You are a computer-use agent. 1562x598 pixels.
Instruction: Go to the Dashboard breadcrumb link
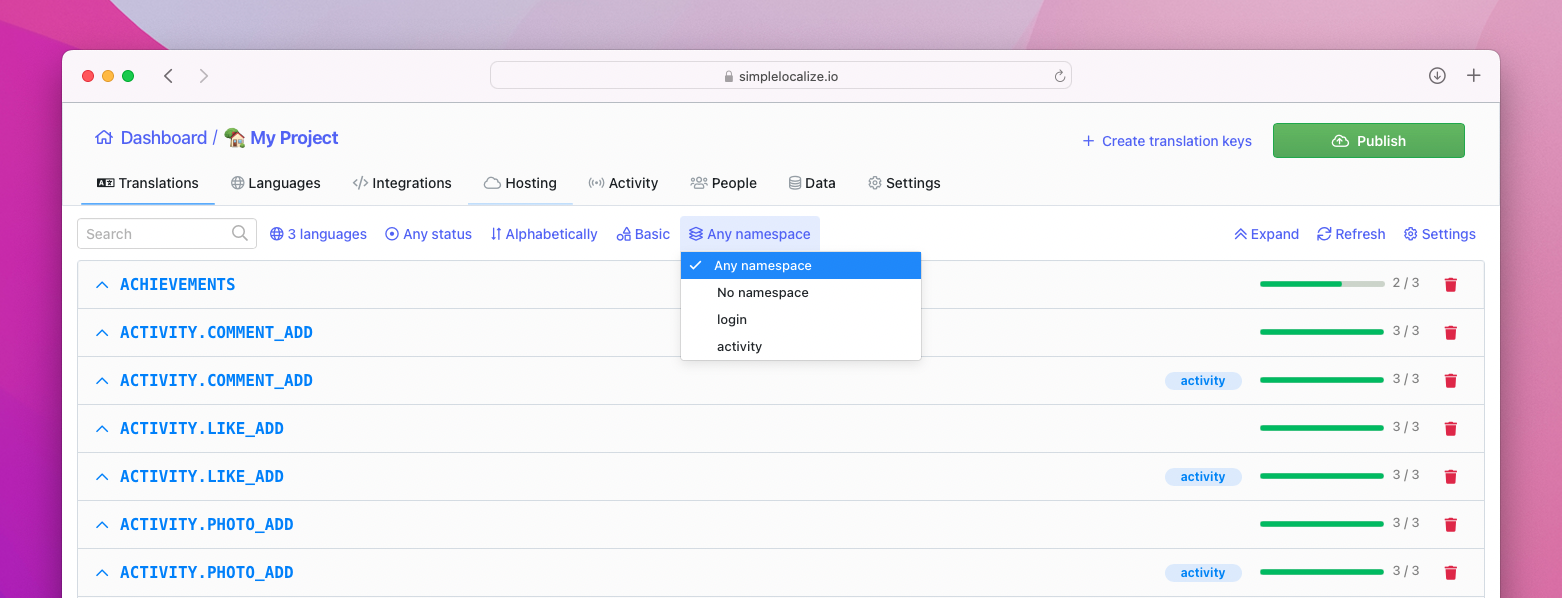point(151,138)
